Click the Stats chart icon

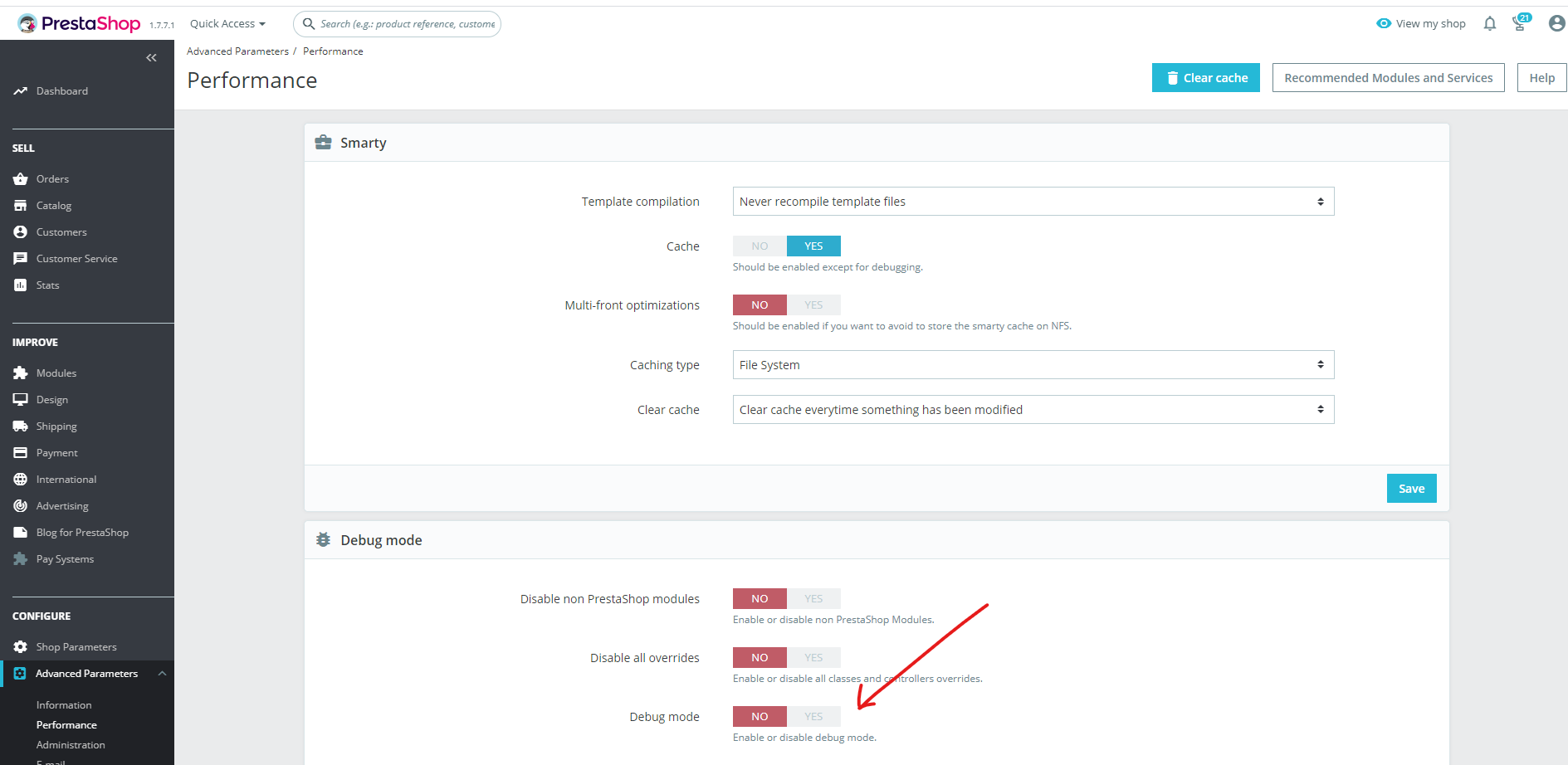pyautogui.click(x=21, y=285)
